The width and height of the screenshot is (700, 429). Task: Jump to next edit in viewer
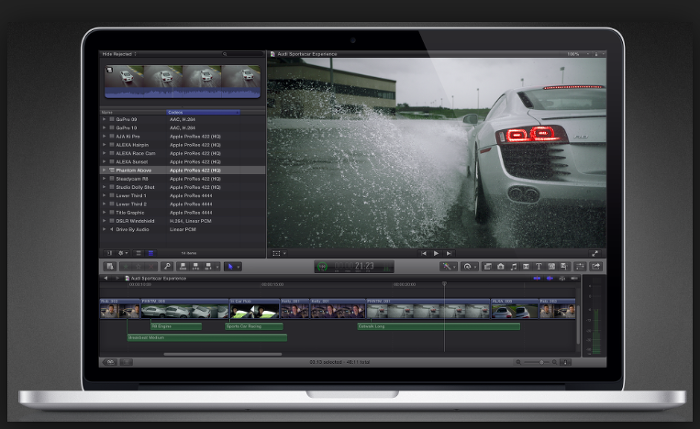(x=449, y=253)
